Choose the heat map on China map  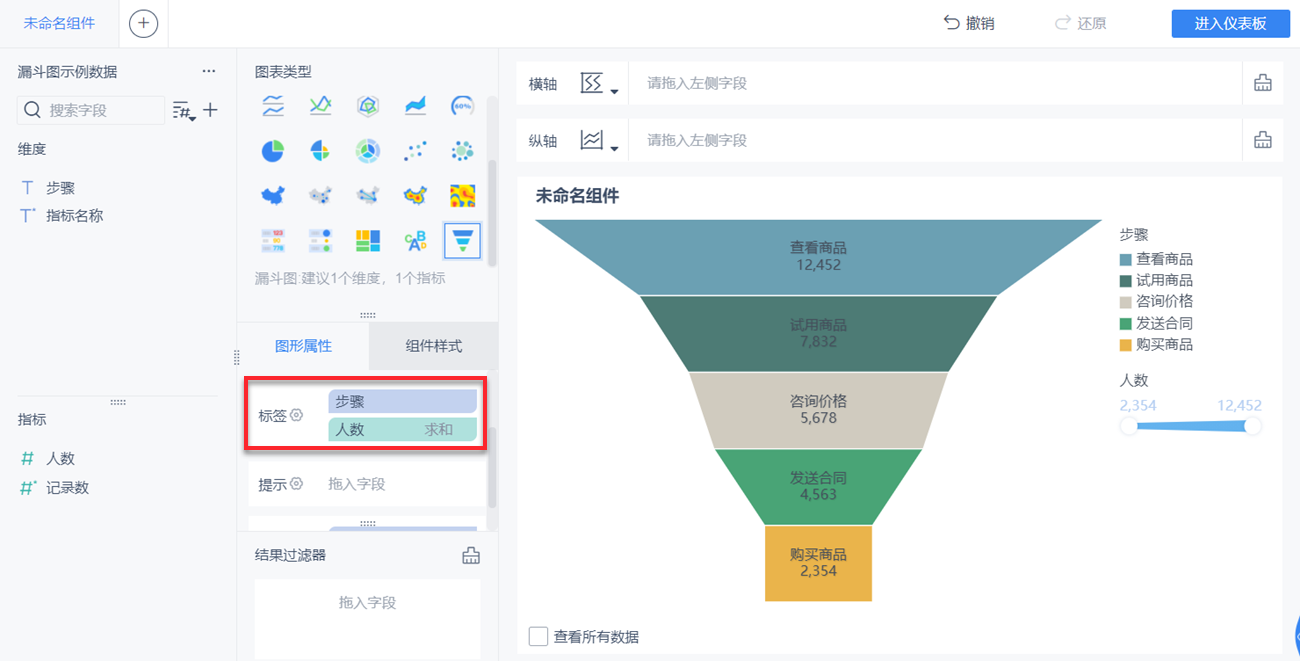(x=415, y=196)
